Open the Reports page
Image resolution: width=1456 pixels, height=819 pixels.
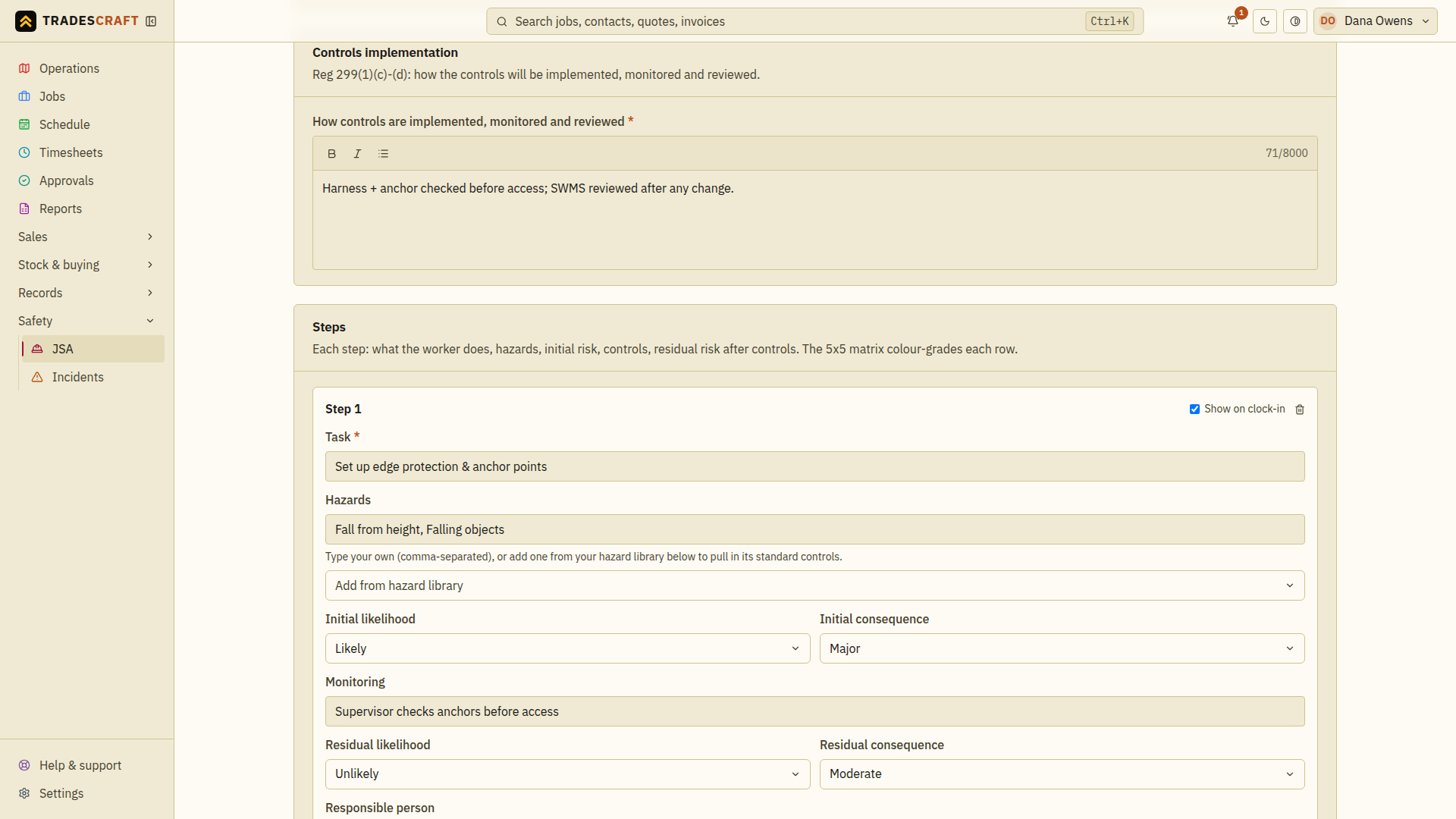(86, 209)
